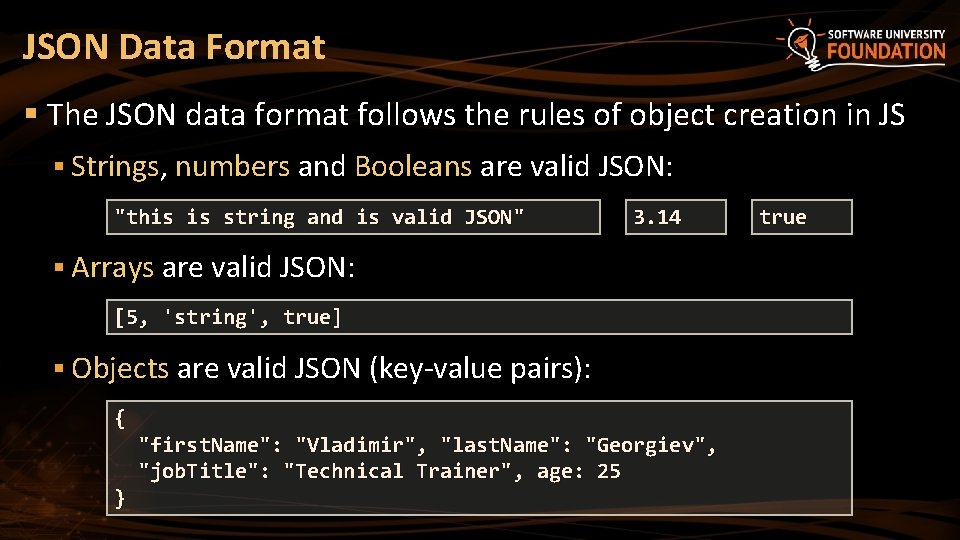Click the closing curly brace in code
Image resolution: width=960 pixels, height=540 pixels.
[x=121, y=497]
